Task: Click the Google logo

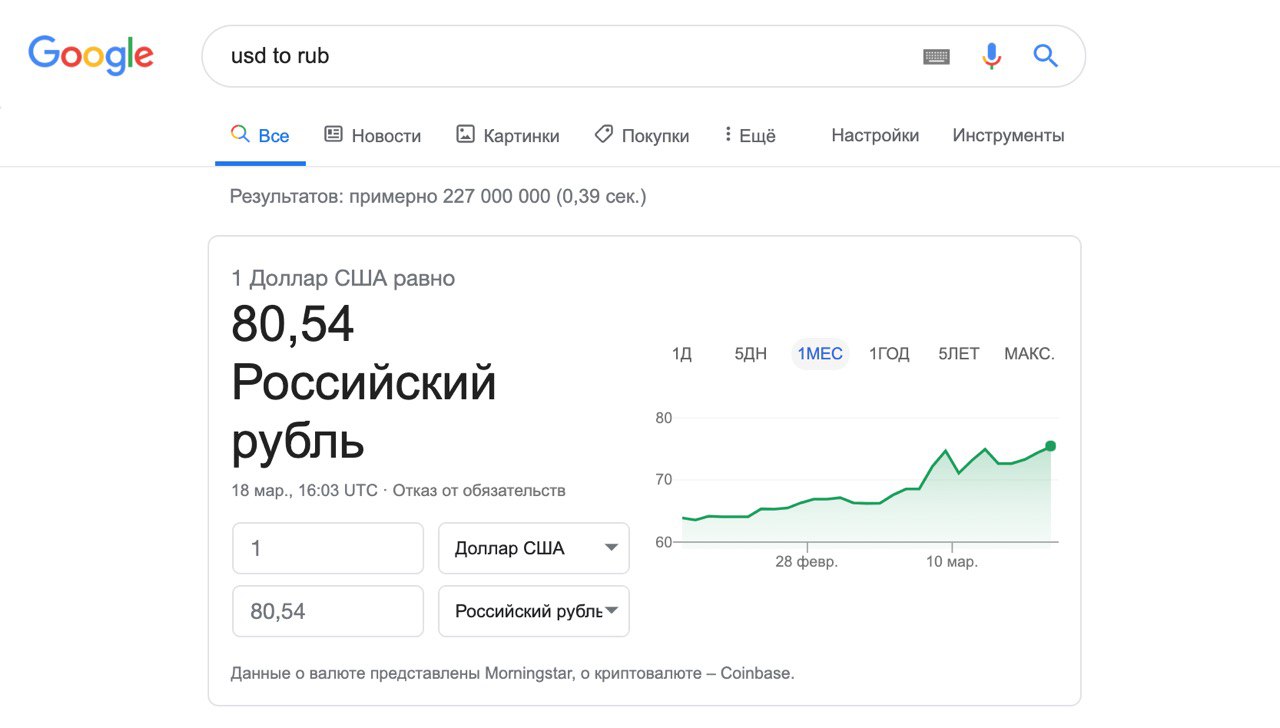Action: (91, 56)
